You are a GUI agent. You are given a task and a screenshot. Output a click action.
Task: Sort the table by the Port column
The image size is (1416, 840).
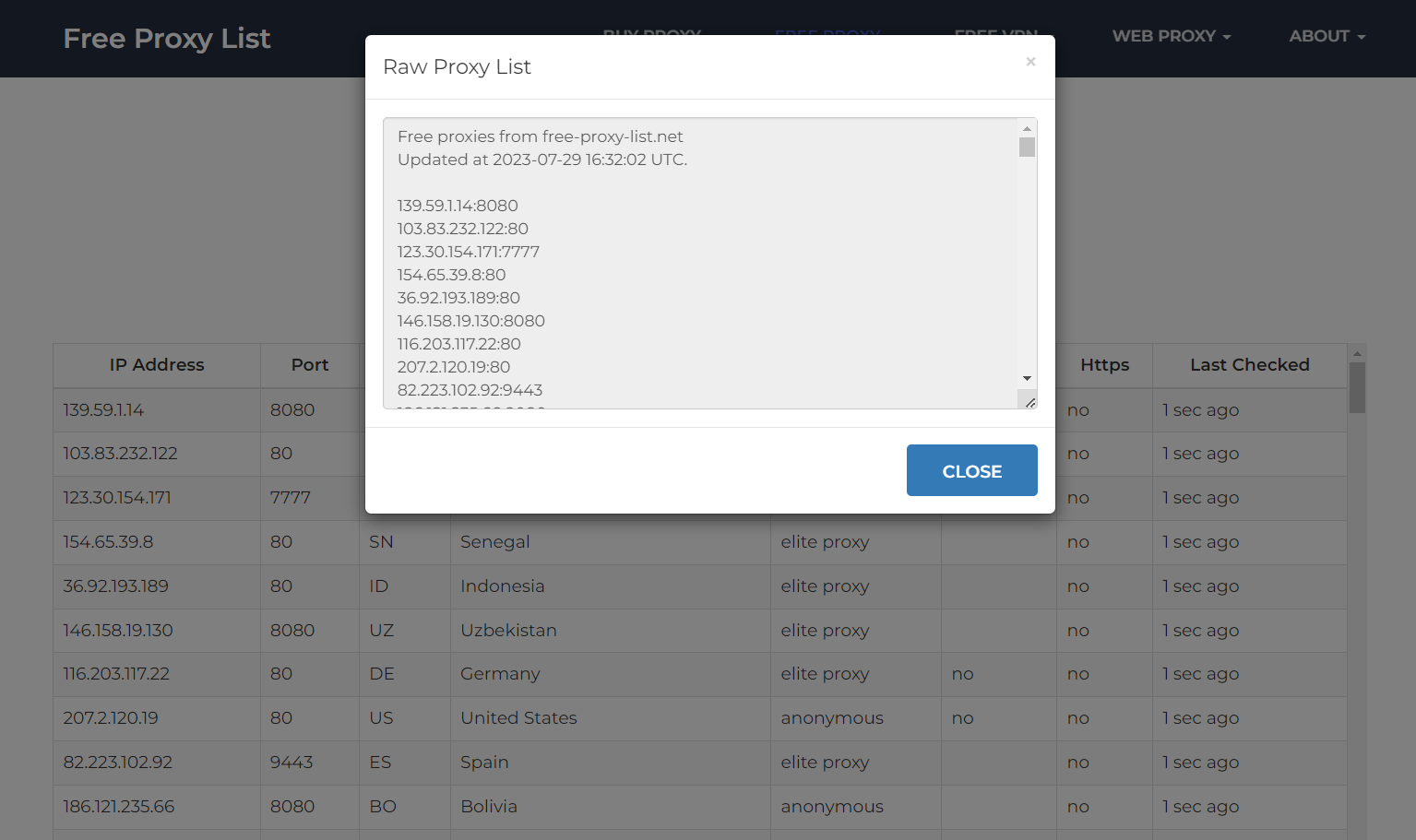[x=309, y=365]
